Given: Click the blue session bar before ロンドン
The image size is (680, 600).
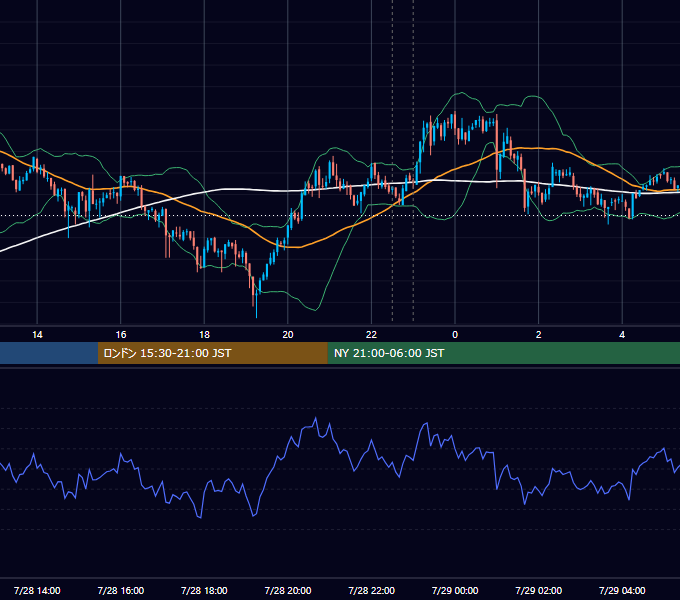Looking at the screenshot, I should click(49, 353).
